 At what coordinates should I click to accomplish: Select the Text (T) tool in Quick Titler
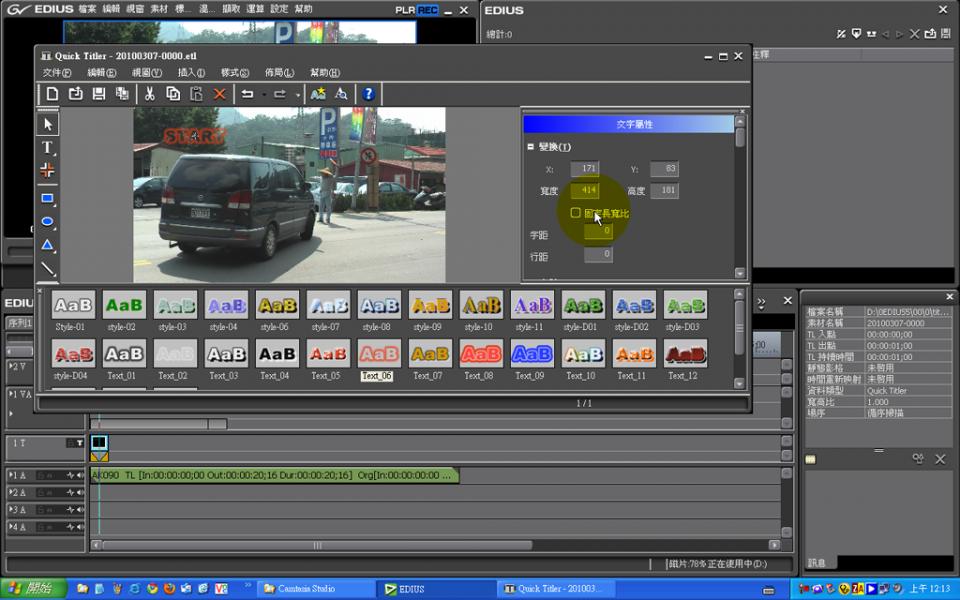pos(47,147)
